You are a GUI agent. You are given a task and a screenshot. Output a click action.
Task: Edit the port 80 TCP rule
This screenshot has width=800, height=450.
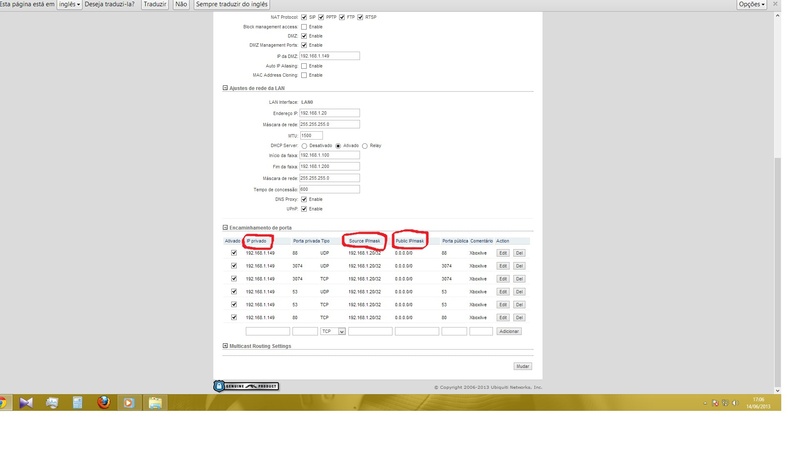point(503,317)
